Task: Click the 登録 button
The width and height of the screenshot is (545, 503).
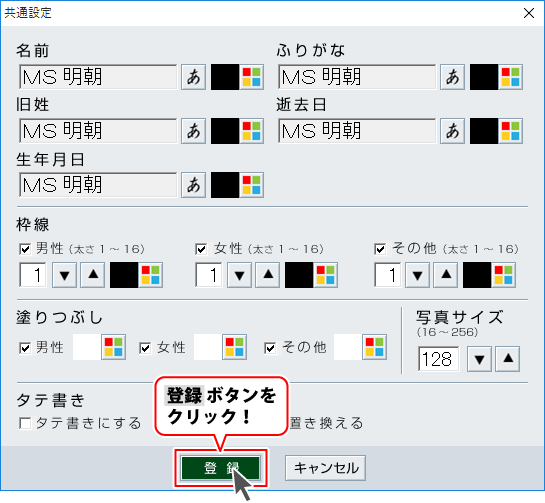Action: coord(220,468)
